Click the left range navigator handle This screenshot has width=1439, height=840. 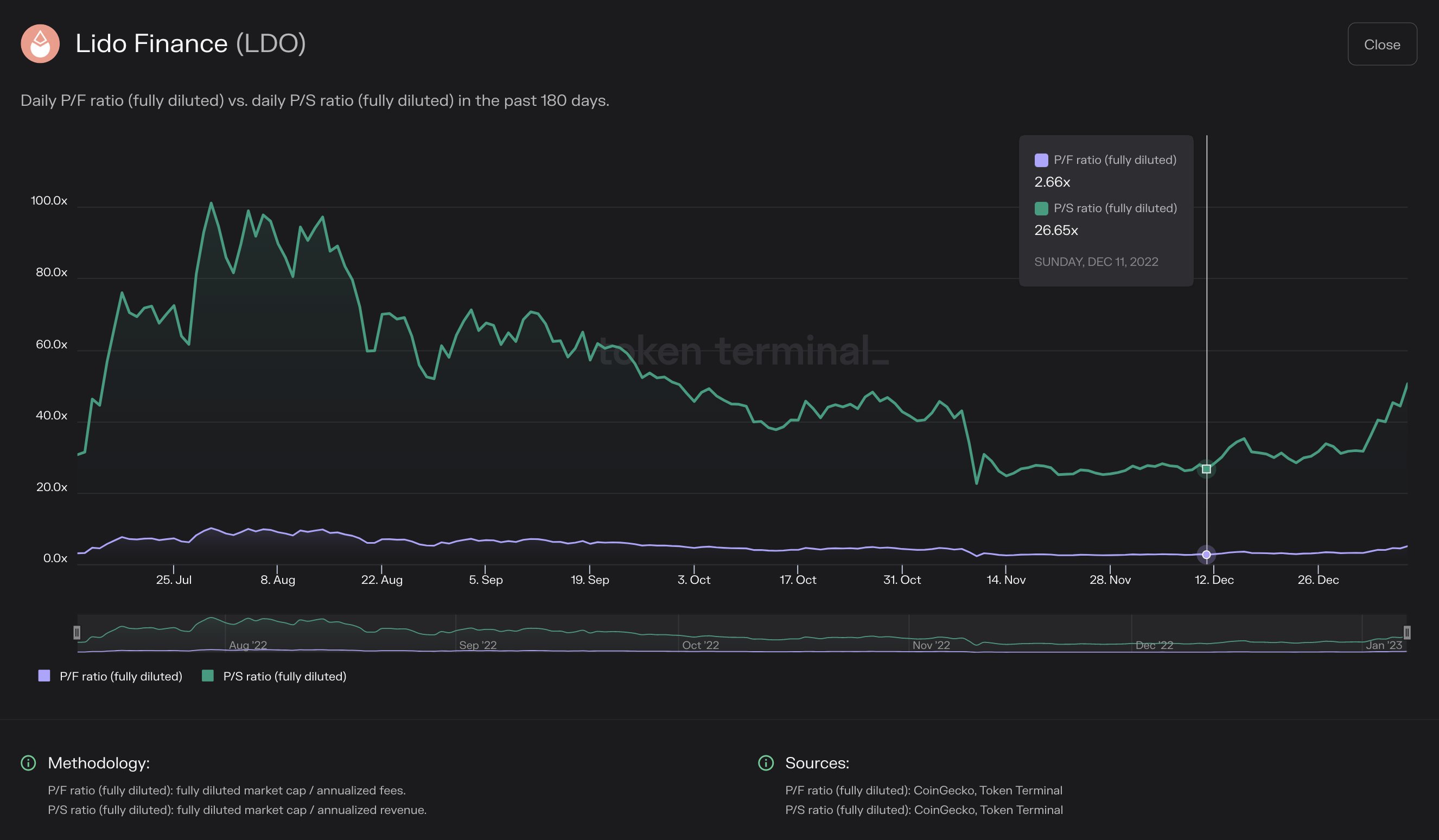tap(77, 632)
